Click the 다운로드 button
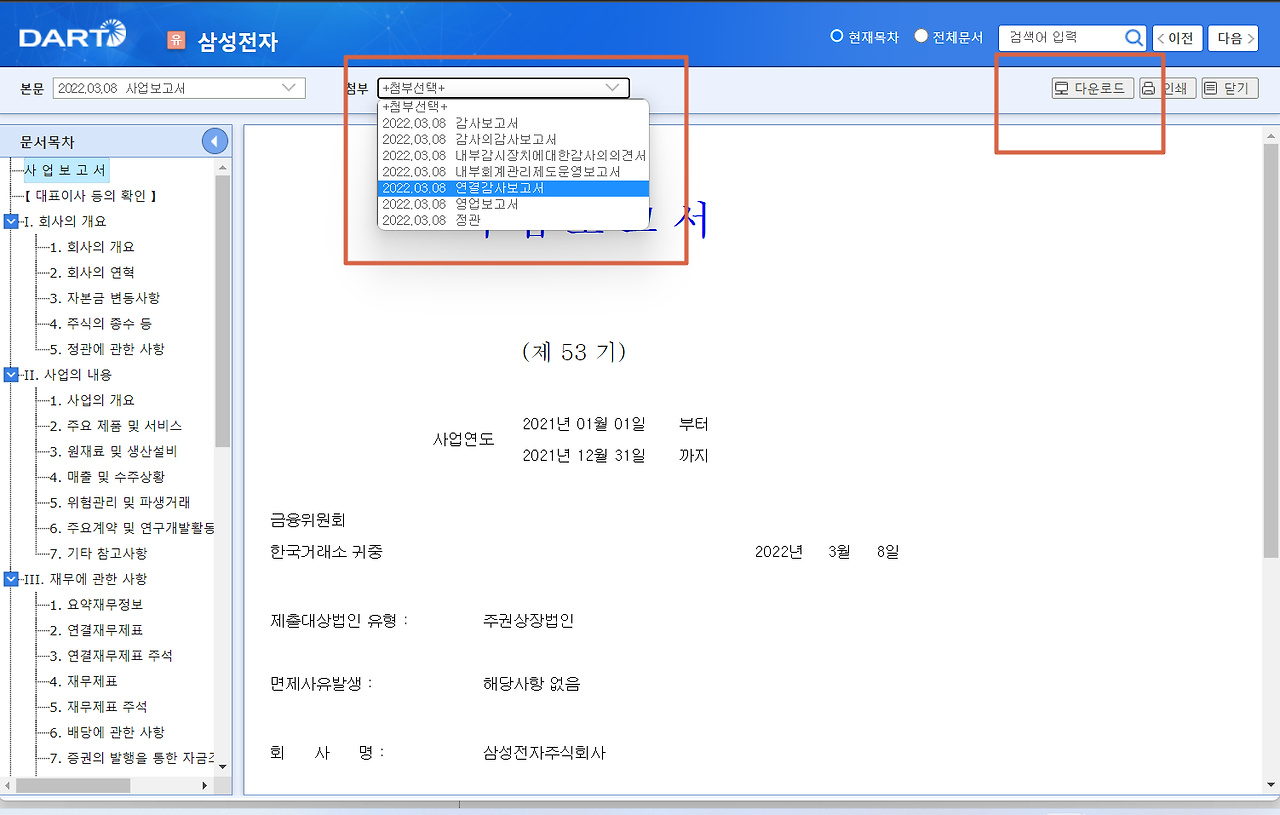 pyautogui.click(x=1092, y=88)
